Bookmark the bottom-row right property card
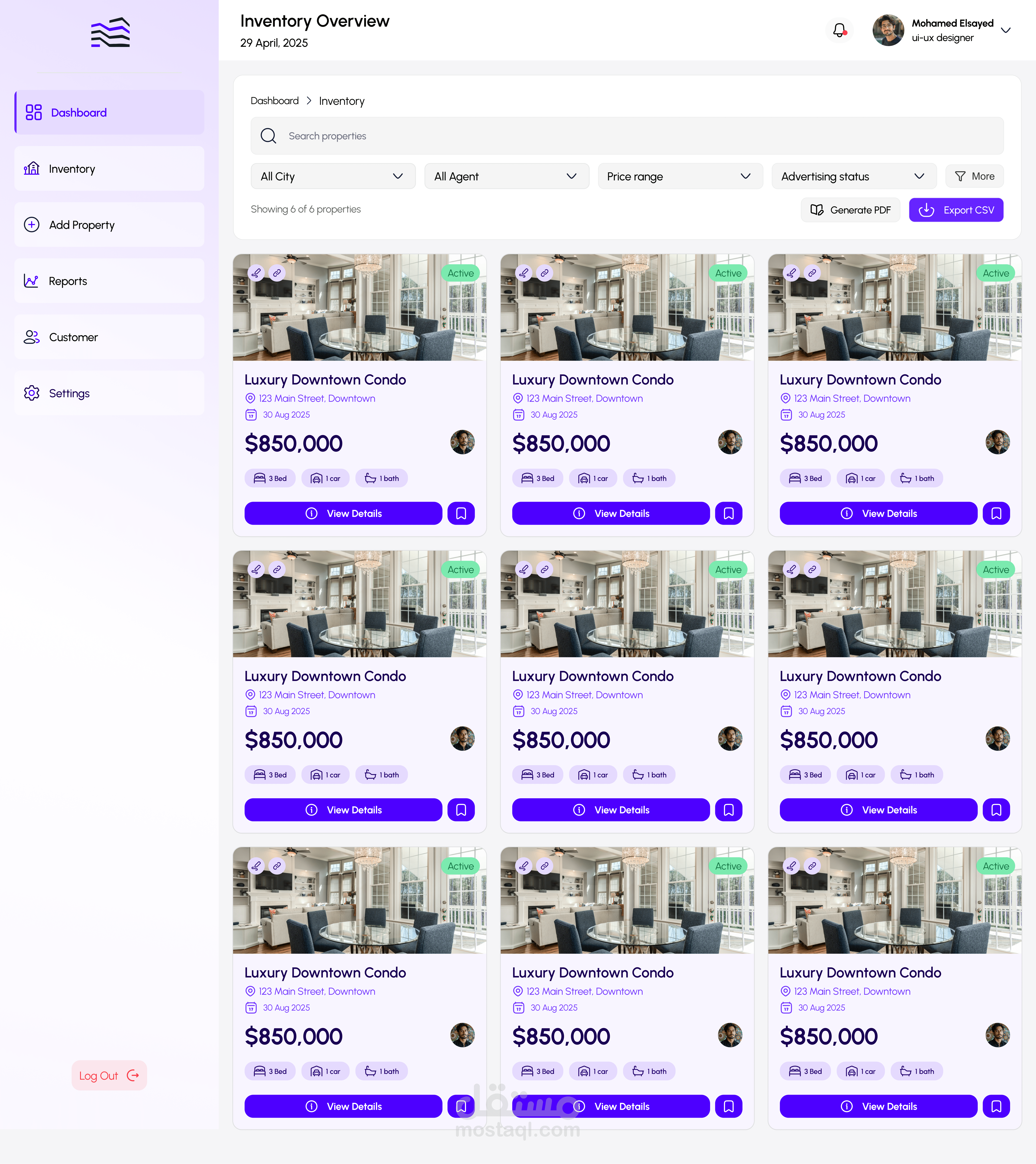Screen dimensions: 1036x1164 [996, 1106]
